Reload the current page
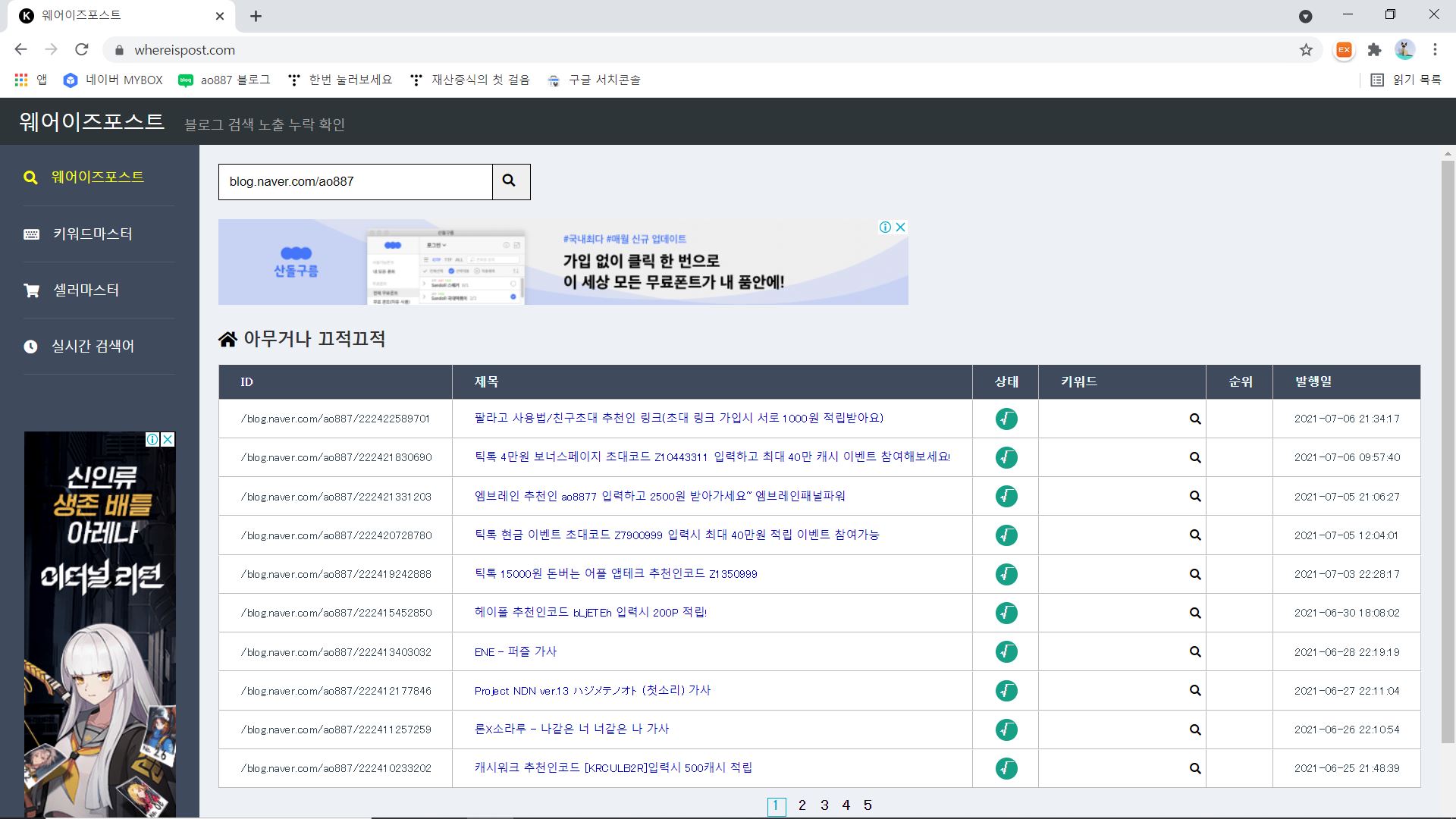This screenshot has height=819, width=1456. click(x=82, y=50)
